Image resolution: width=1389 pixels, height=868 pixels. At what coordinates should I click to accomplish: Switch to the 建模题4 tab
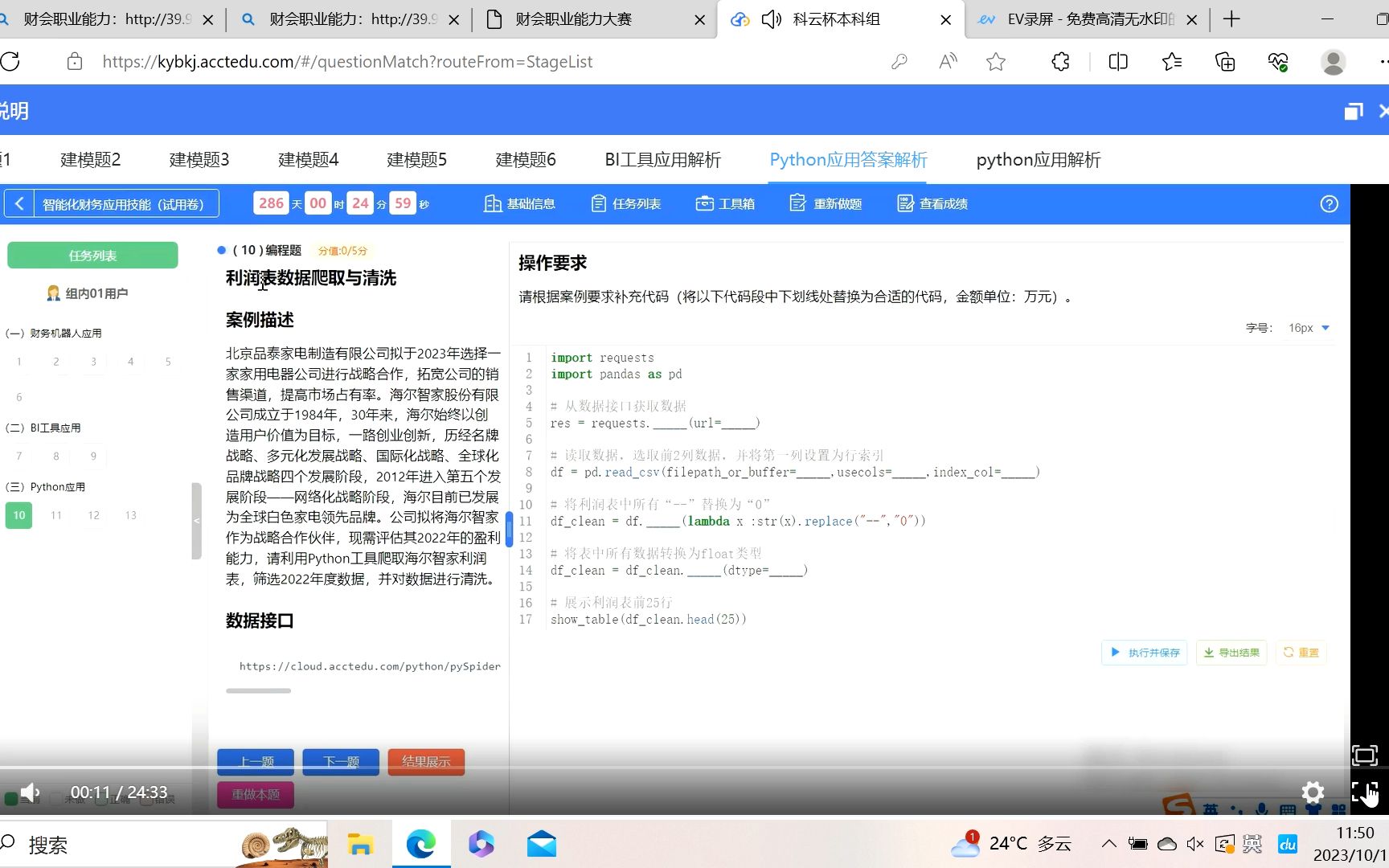pyautogui.click(x=309, y=160)
